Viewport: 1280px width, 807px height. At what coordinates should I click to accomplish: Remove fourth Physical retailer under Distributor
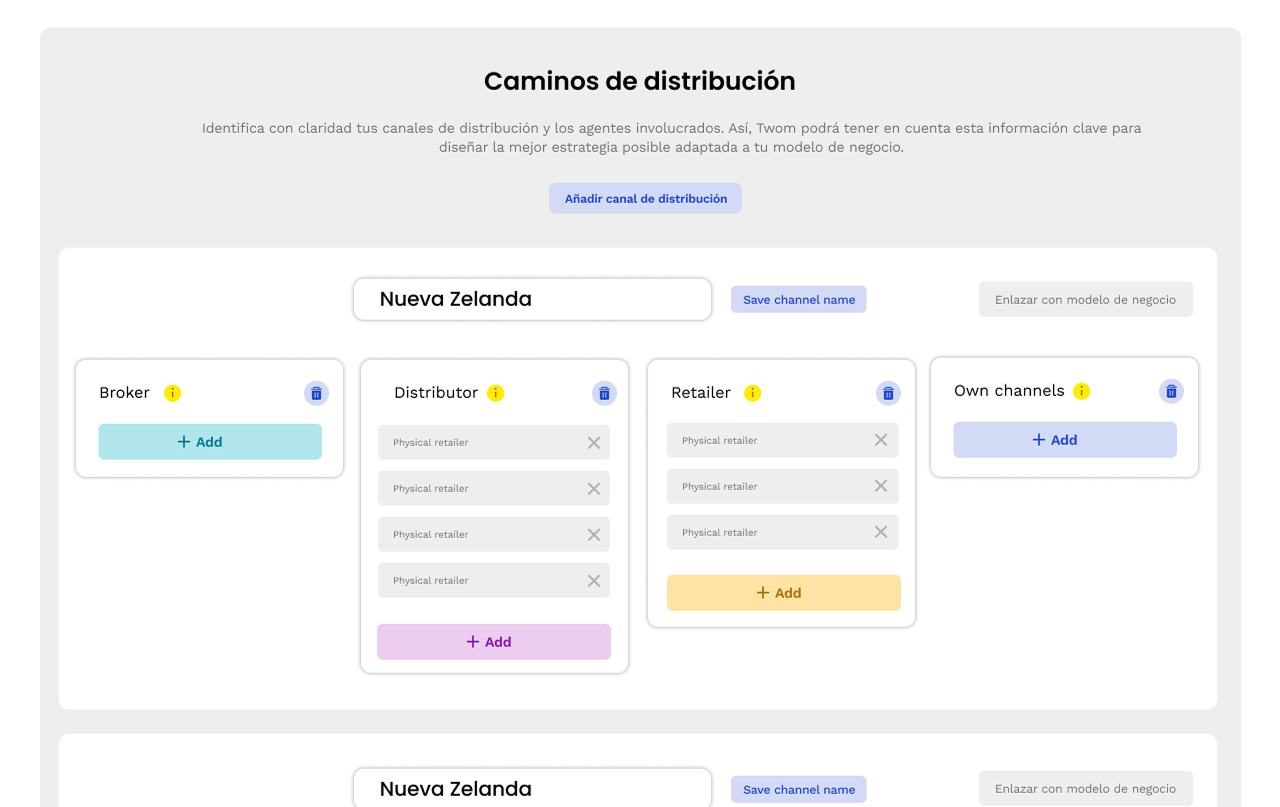594,581
